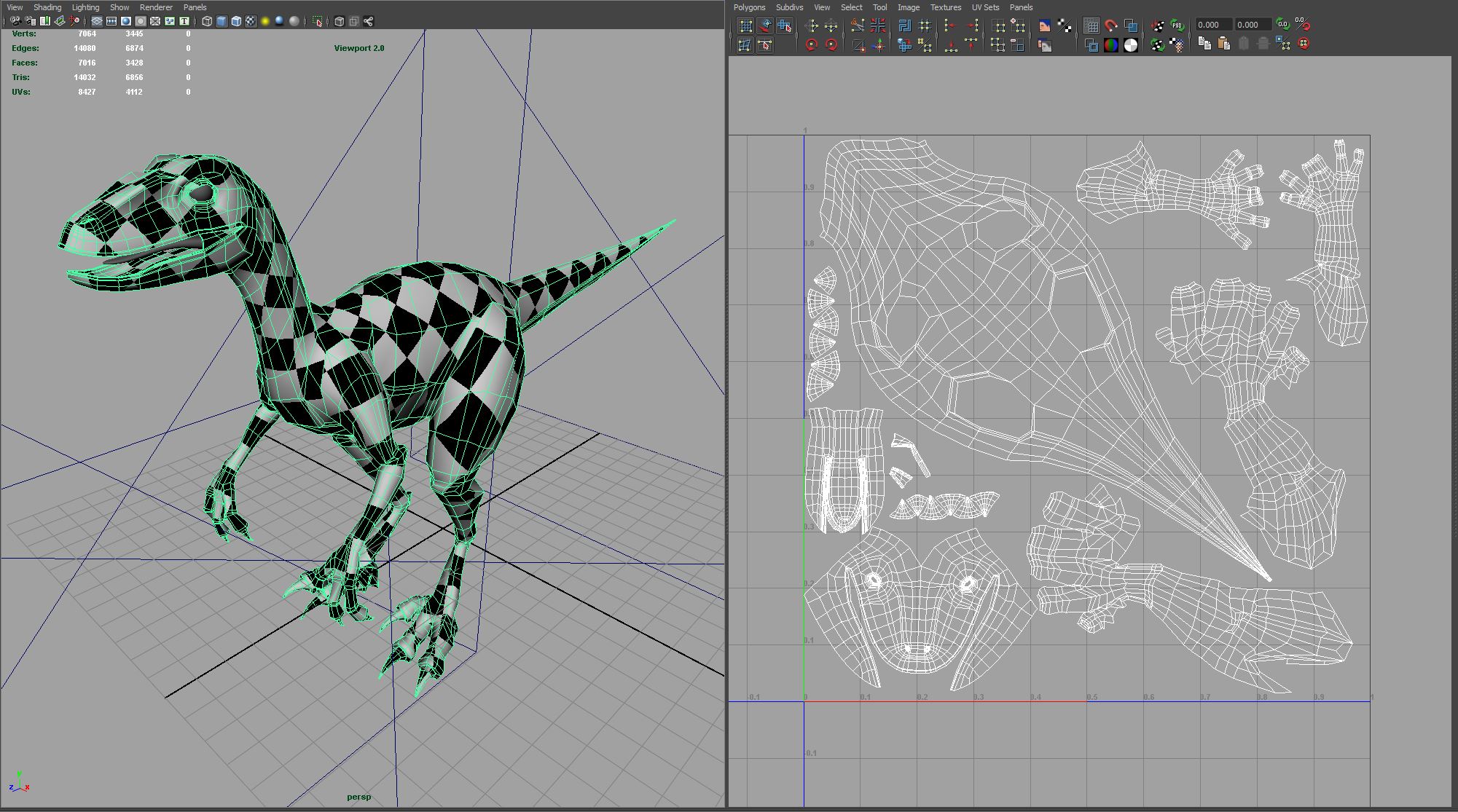Click the Update PSD Networks icon
The height and width of the screenshot is (812, 1458).
pyautogui.click(x=1177, y=25)
